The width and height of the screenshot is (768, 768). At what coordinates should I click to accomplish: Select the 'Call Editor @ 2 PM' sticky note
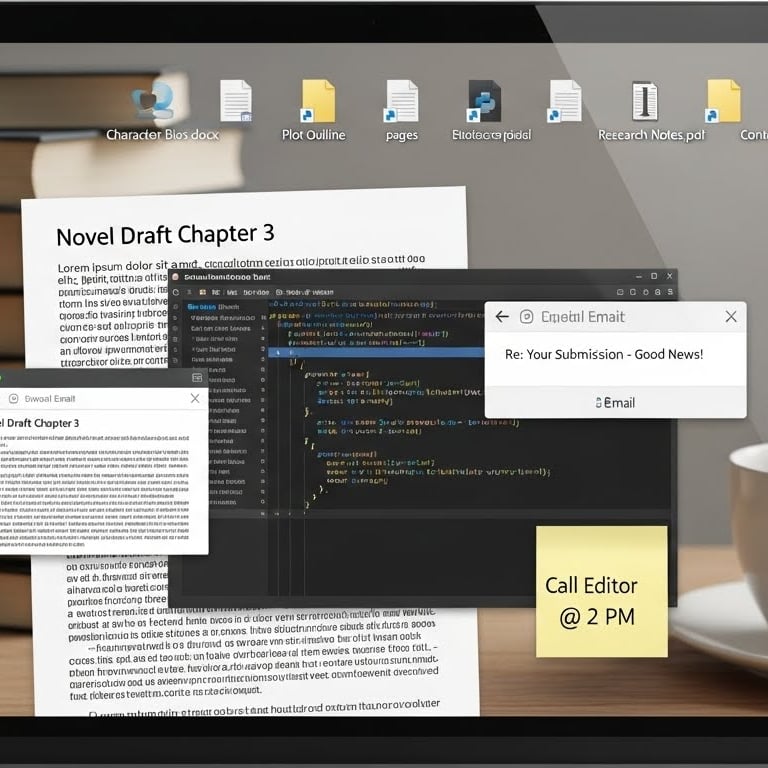click(x=601, y=591)
